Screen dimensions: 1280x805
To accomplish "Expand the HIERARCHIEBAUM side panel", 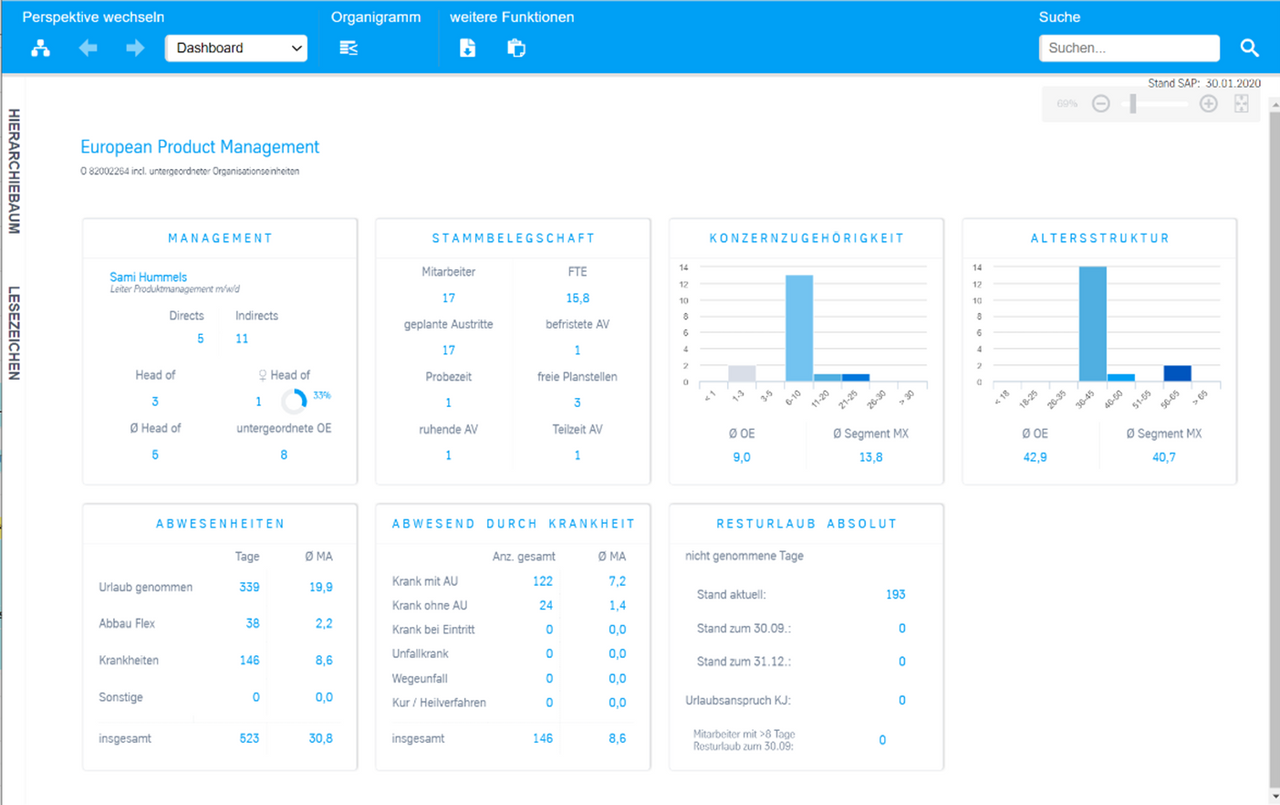I will 14,170.
